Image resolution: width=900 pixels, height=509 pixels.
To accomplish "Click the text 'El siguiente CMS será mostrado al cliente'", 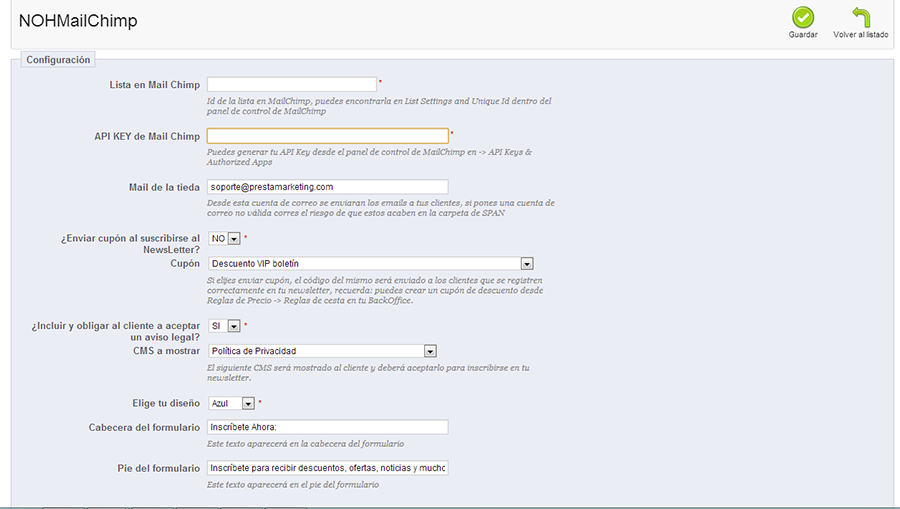I will pos(368,372).
